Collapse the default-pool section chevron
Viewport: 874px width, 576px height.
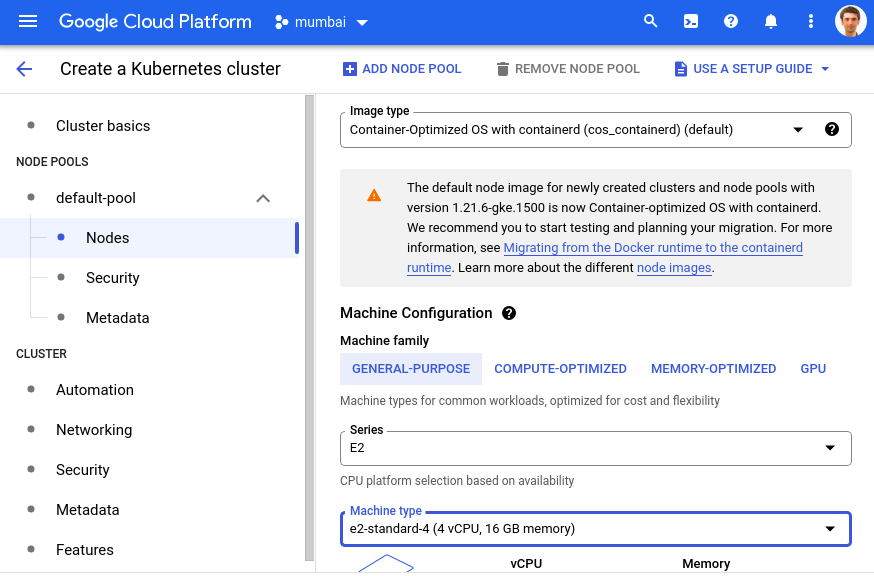coord(263,199)
